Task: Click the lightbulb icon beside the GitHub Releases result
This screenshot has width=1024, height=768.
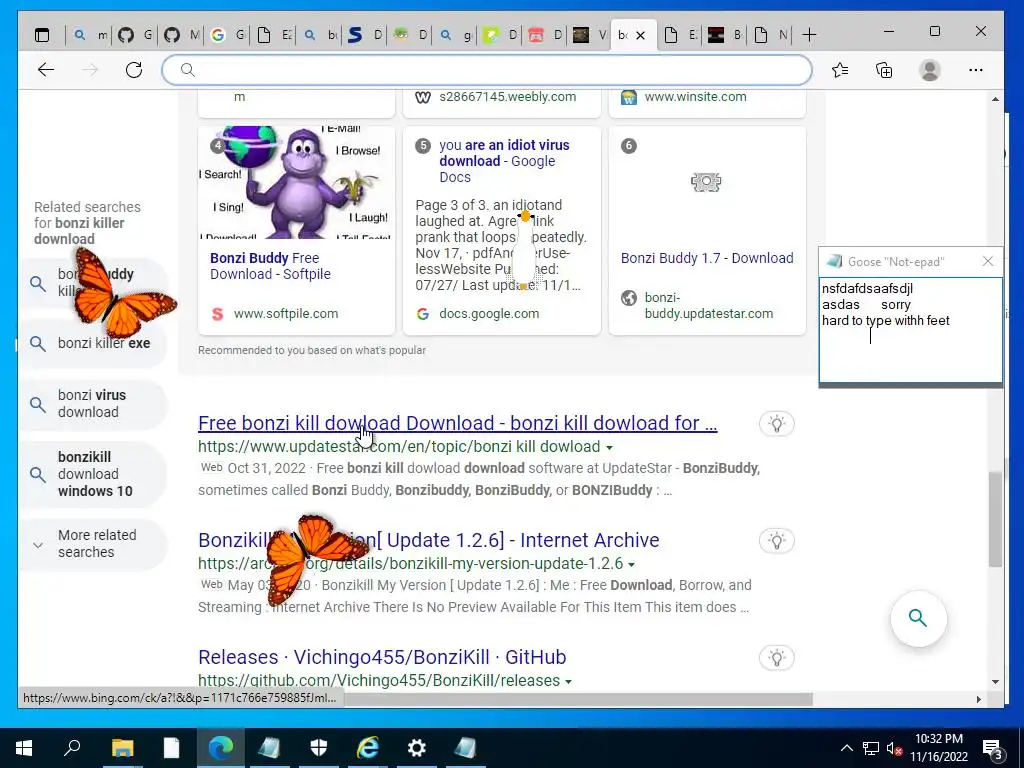Action: pos(776,658)
